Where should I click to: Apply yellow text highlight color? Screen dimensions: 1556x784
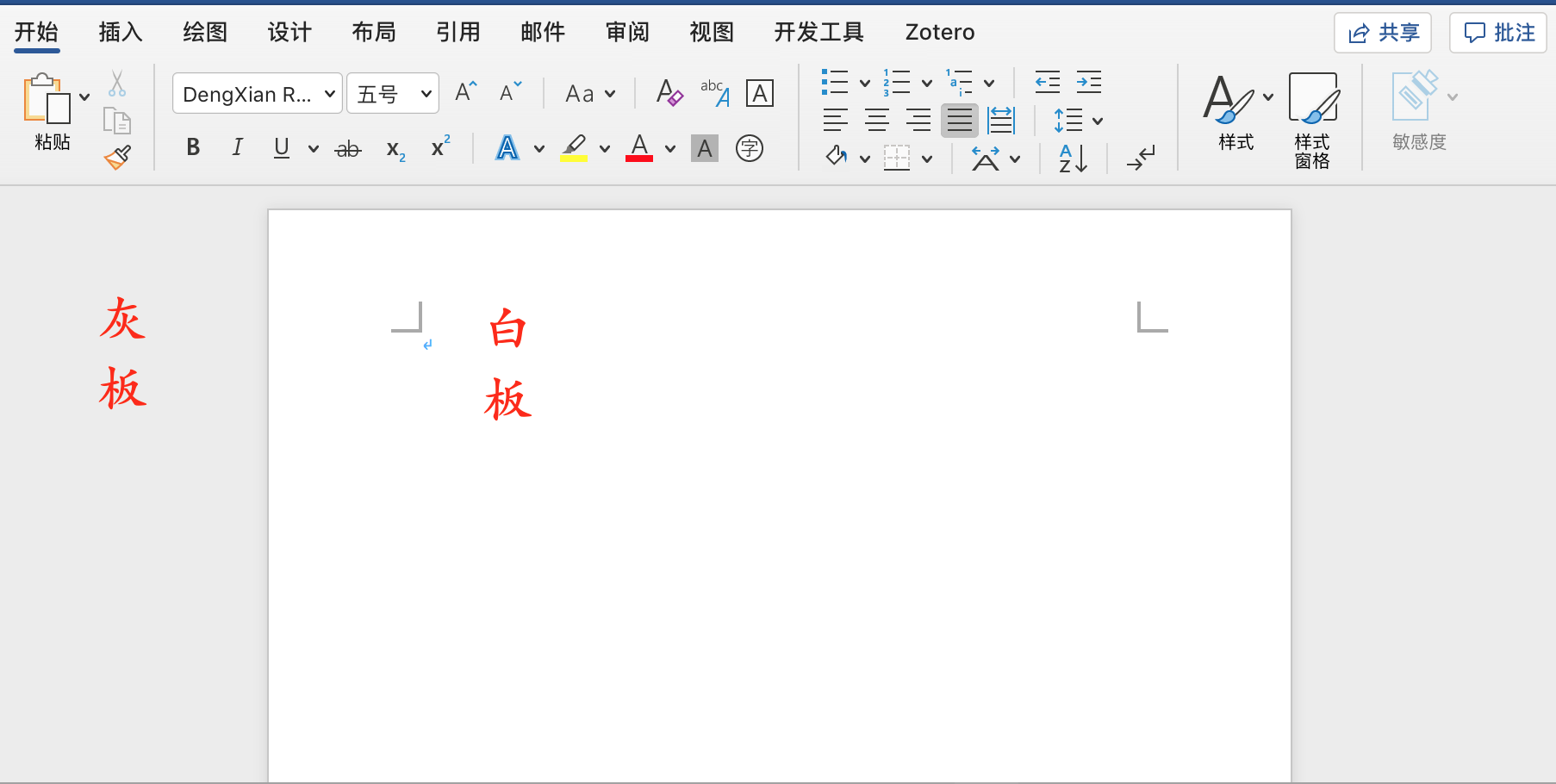pyautogui.click(x=574, y=147)
